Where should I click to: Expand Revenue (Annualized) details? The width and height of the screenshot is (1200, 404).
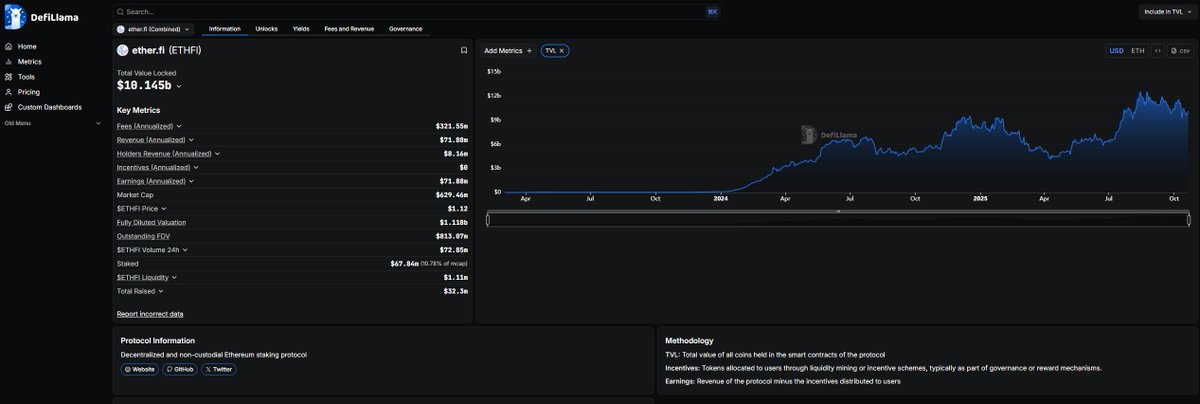click(x=191, y=140)
